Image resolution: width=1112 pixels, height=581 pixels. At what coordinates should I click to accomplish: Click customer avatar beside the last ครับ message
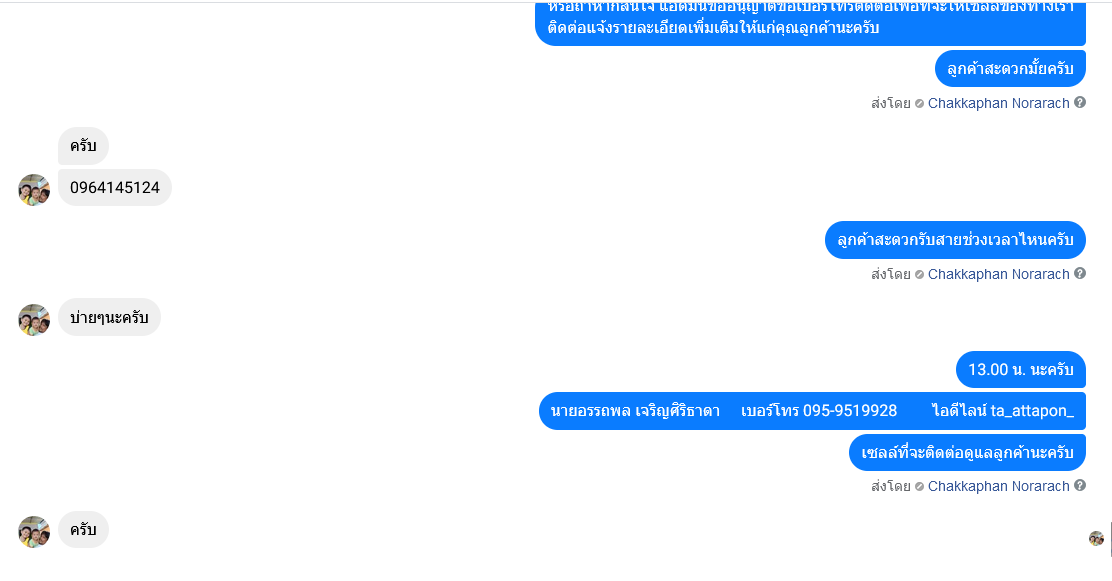coord(34,531)
